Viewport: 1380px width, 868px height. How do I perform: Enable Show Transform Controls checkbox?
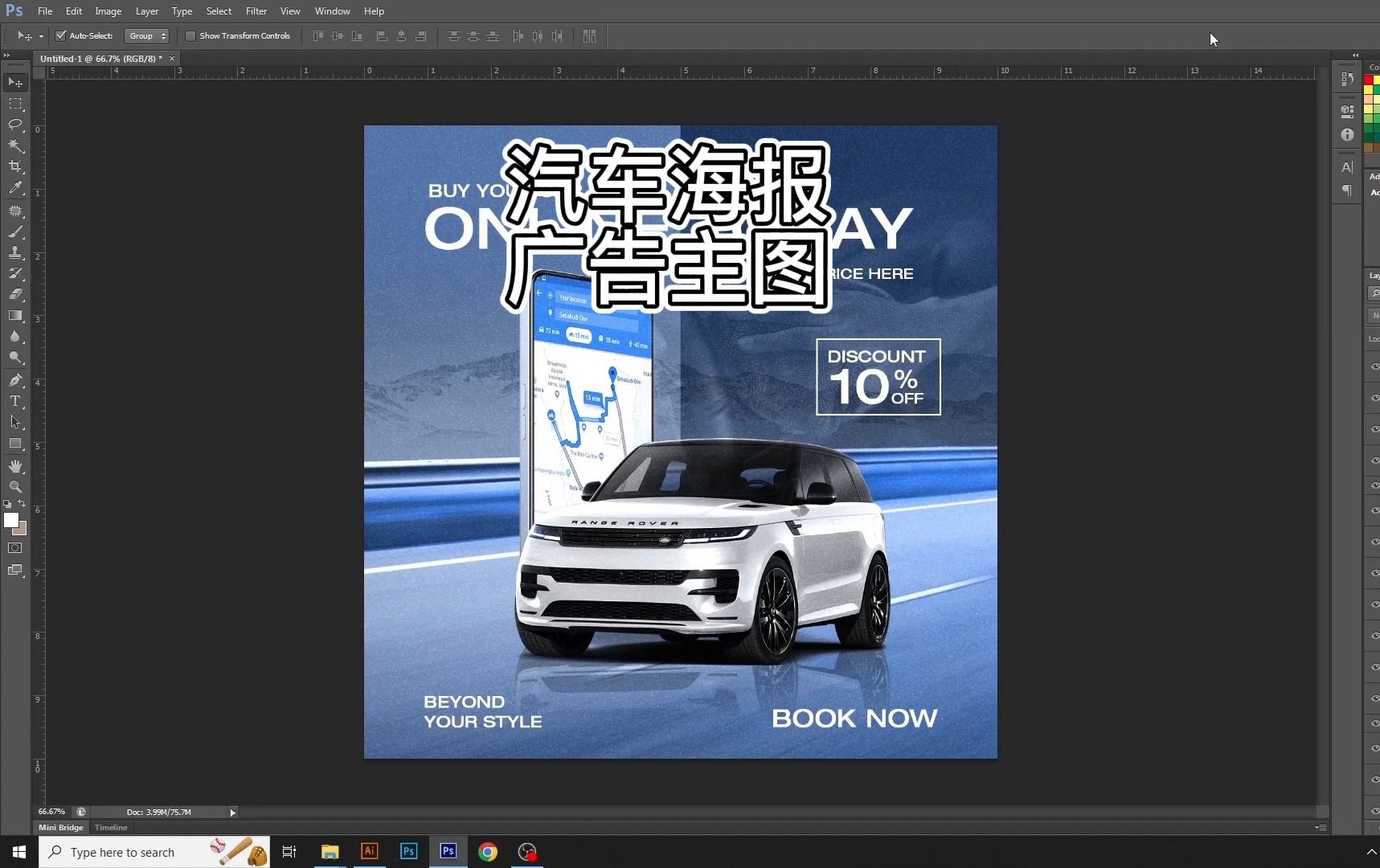pyautogui.click(x=190, y=36)
